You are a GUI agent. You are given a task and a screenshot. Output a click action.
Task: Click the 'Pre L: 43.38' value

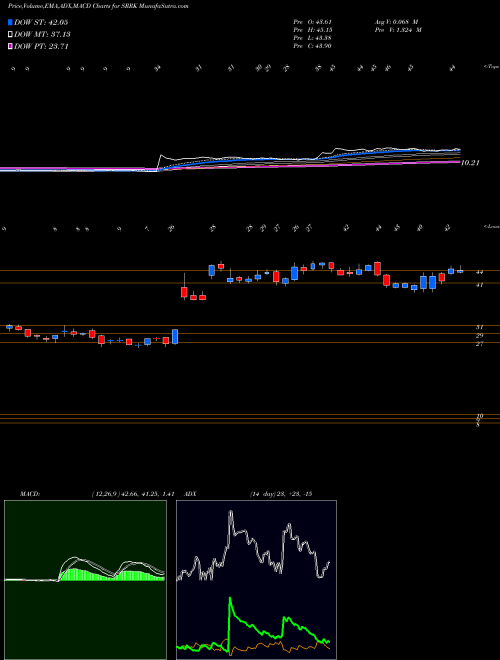(313, 38)
